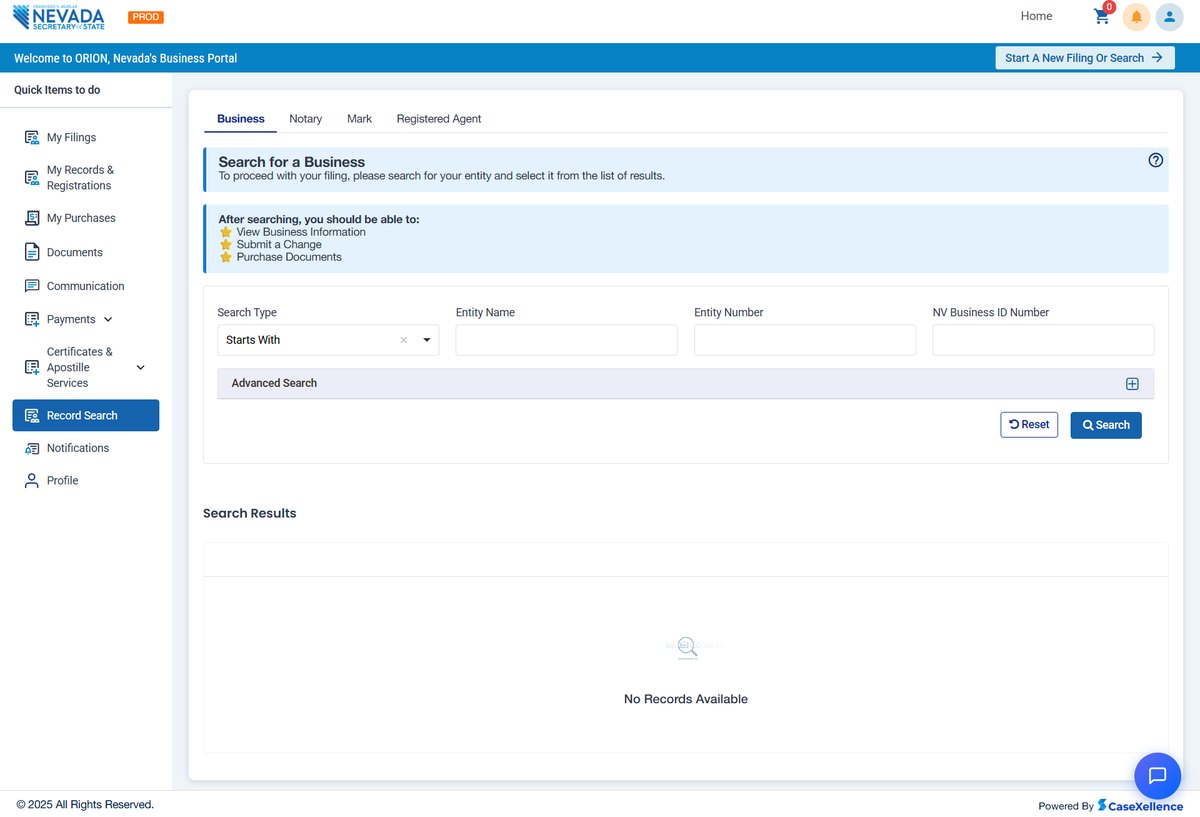Switch to the Mark tab
Screen dimensions: 1200x817
pyautogui.click(x=359, y=118)
